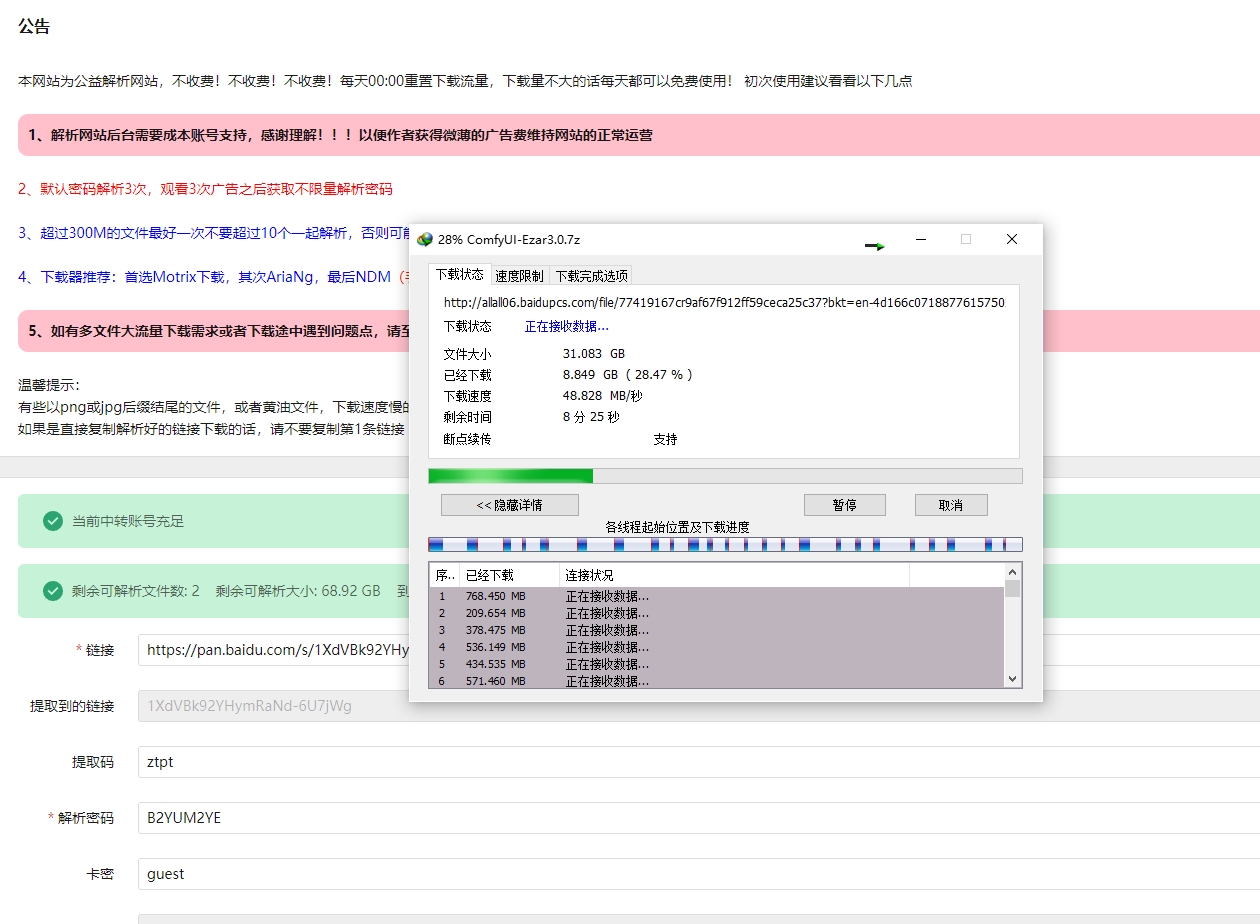Minimize the IDM download window
This screenshot has width=1260, height=924.
(x=919, y=239)
